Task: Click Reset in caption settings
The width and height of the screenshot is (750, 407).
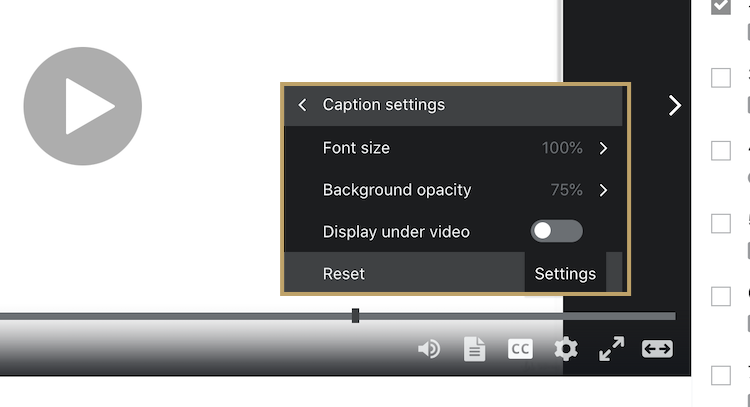Action: tap(344, 273)
